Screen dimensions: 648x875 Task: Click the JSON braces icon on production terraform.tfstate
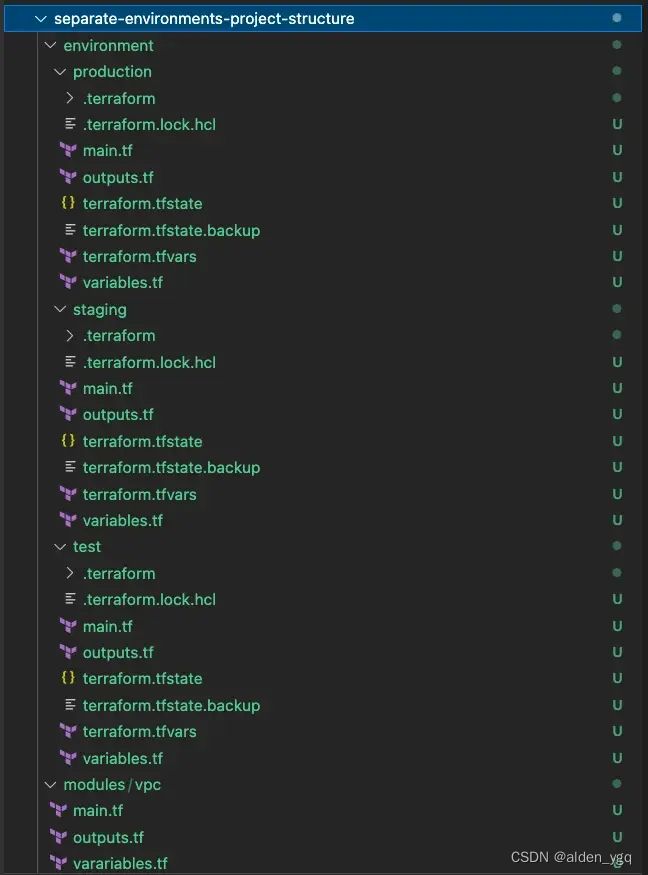tap(68, 203)
